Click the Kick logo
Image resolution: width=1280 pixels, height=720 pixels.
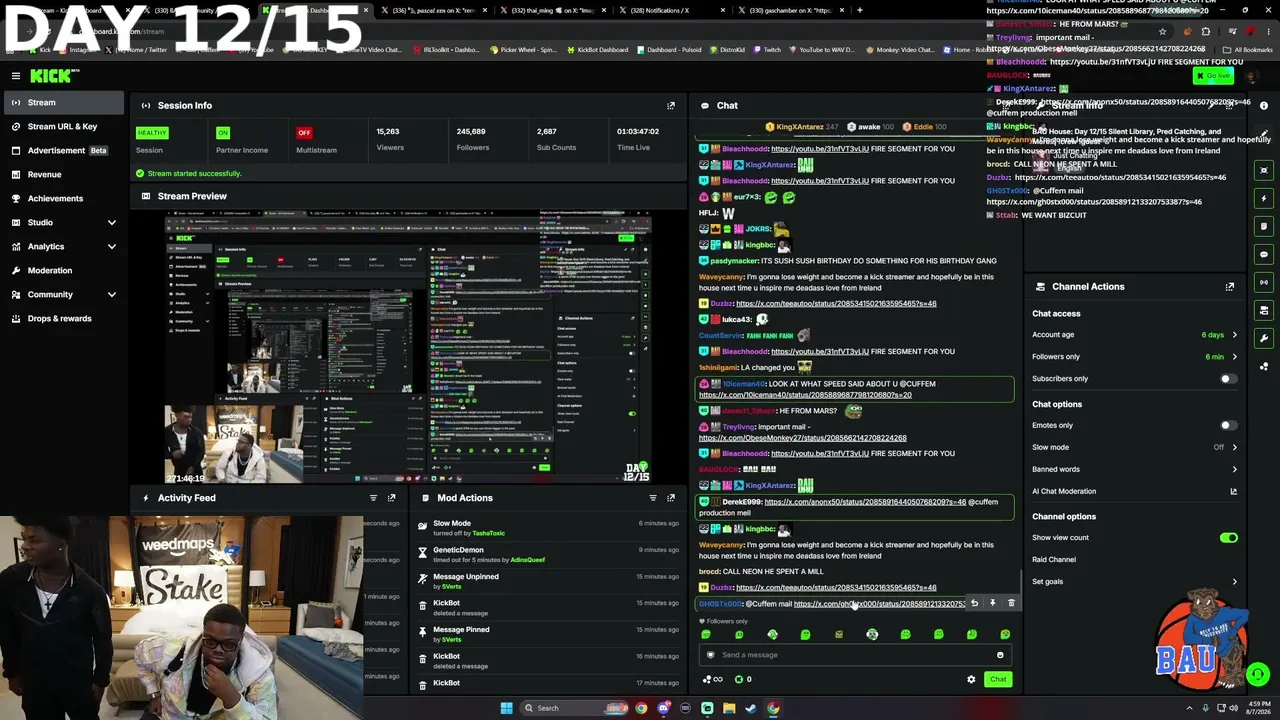click(54, 76)
